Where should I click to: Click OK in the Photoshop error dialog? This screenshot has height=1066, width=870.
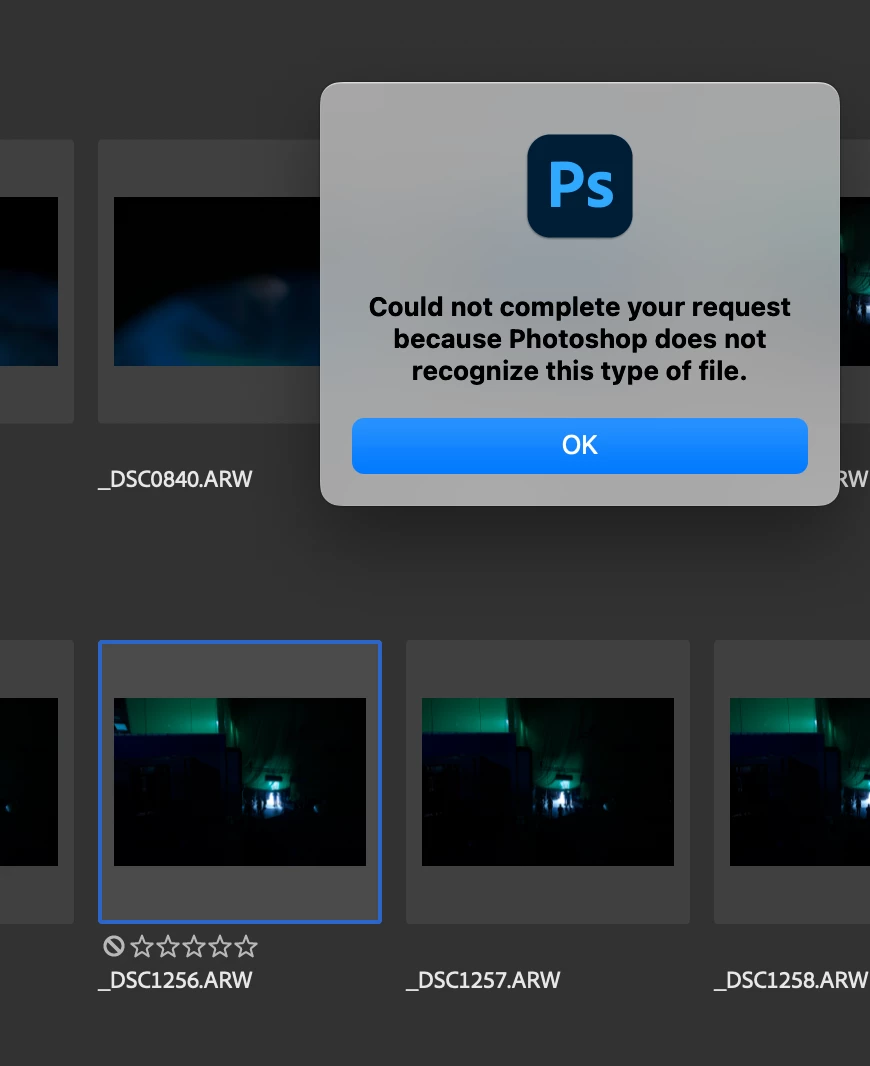(x=580, y=445)
